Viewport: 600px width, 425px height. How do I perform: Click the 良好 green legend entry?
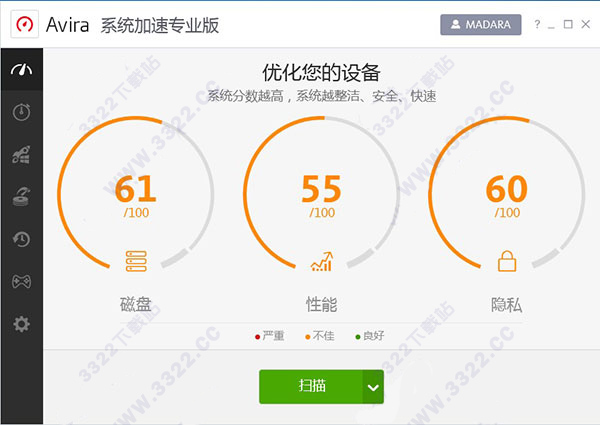tap(370, 336)
